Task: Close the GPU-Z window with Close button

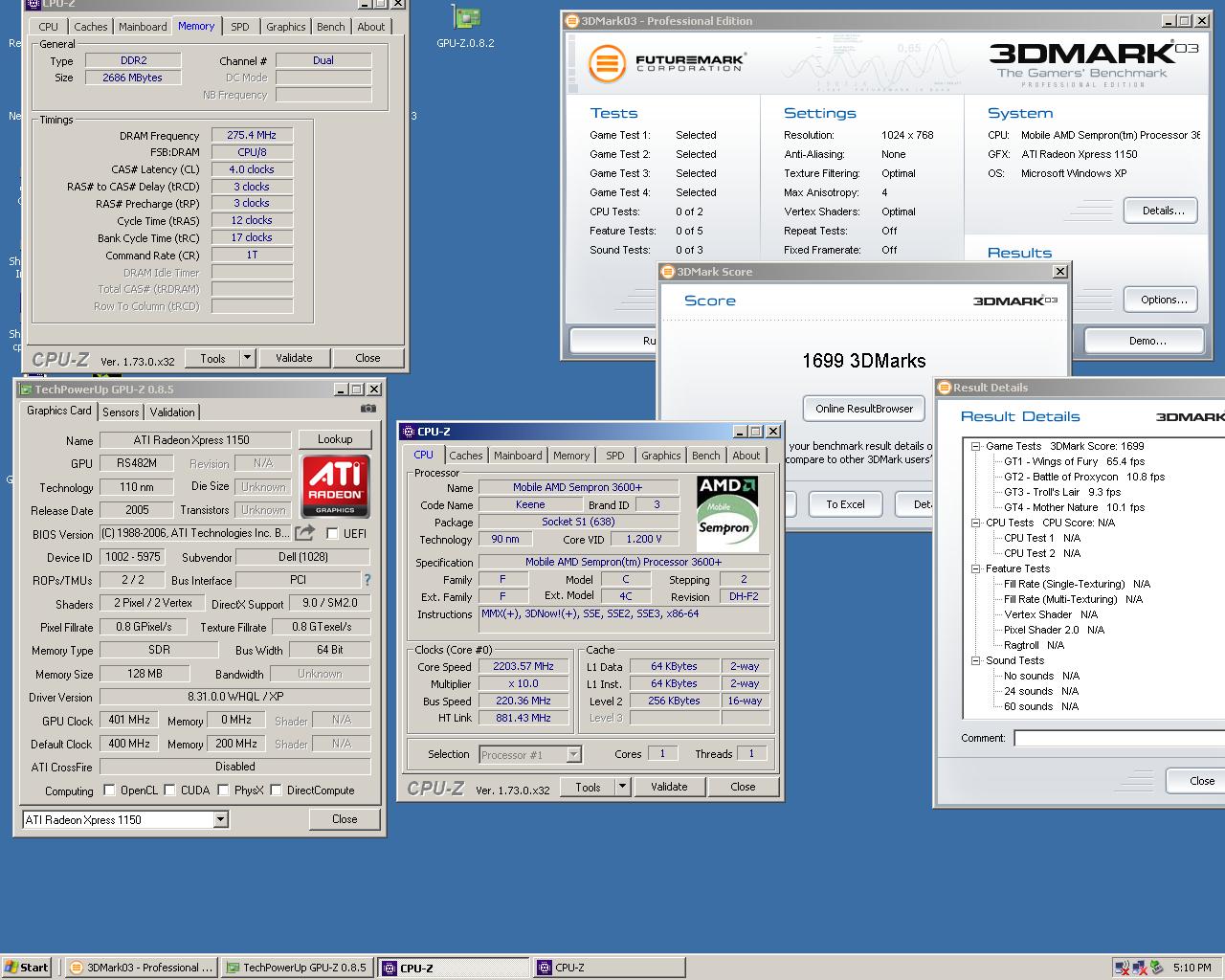Action: [x=345, y=819]
